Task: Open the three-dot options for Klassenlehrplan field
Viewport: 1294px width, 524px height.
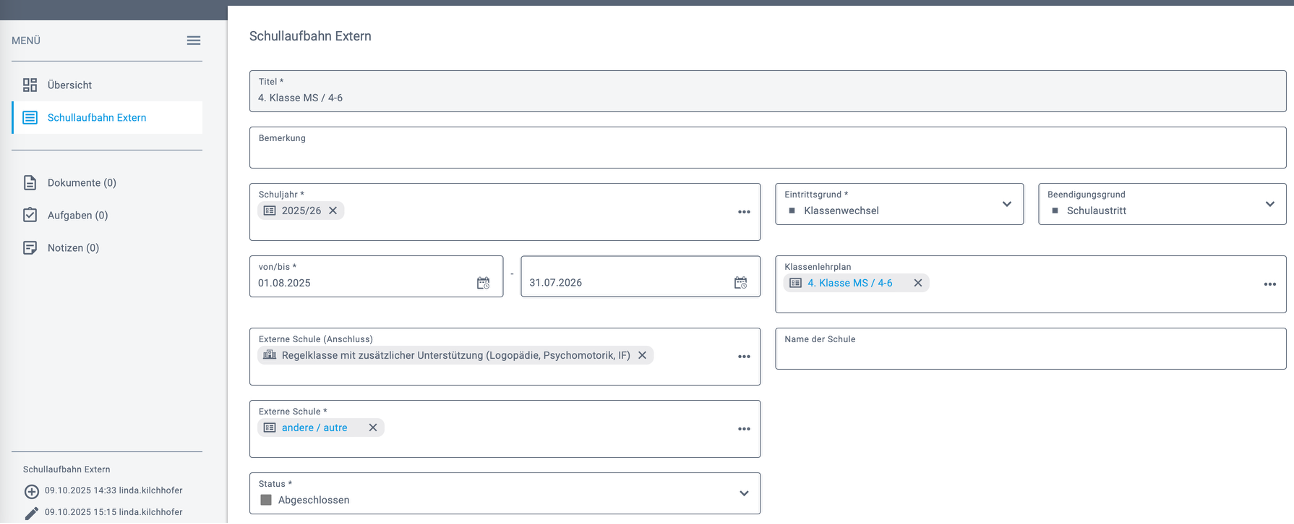Action: (x=1269, y=284)
